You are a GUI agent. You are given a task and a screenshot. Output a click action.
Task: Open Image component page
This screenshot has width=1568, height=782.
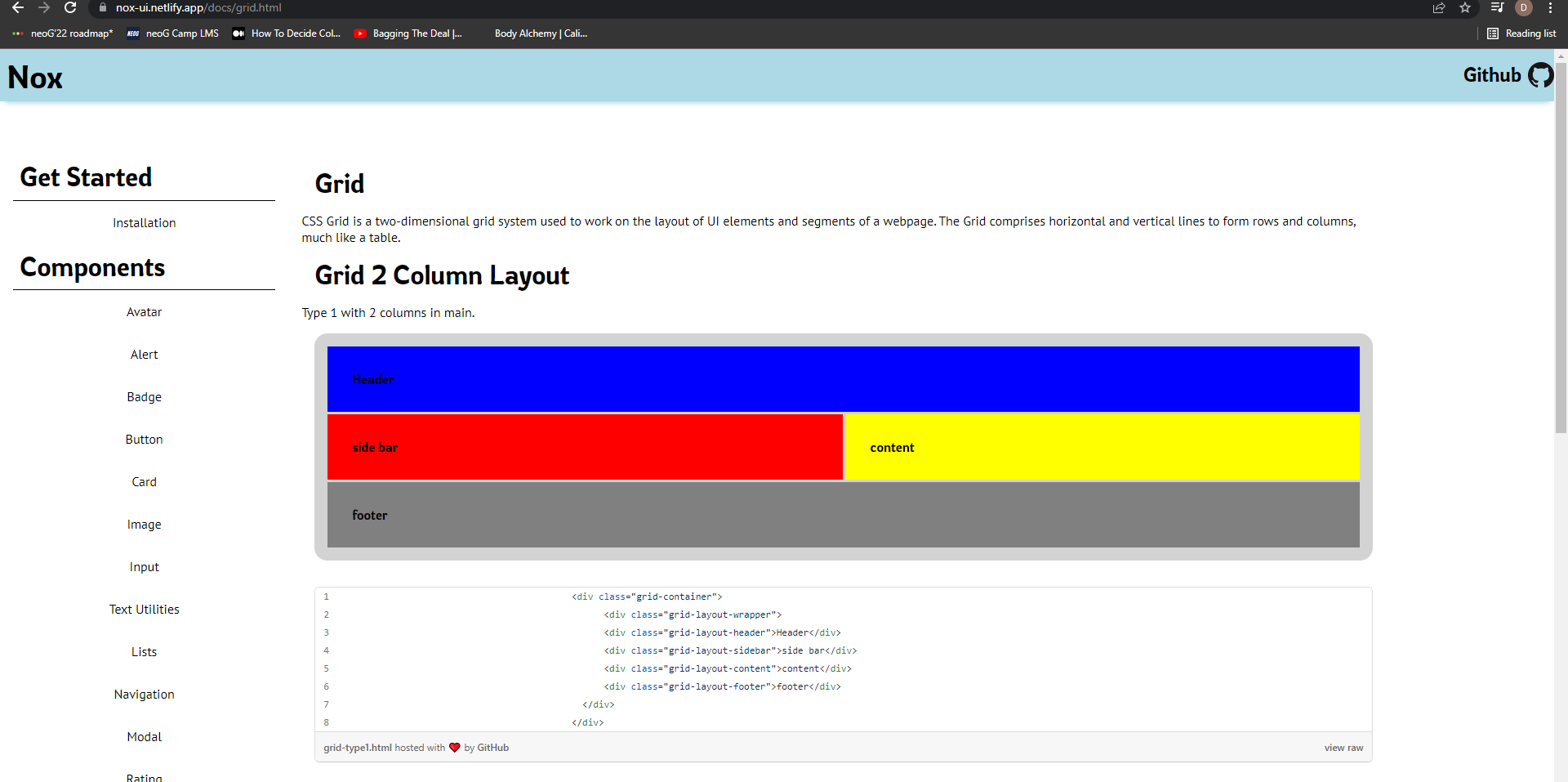[144, 525]
